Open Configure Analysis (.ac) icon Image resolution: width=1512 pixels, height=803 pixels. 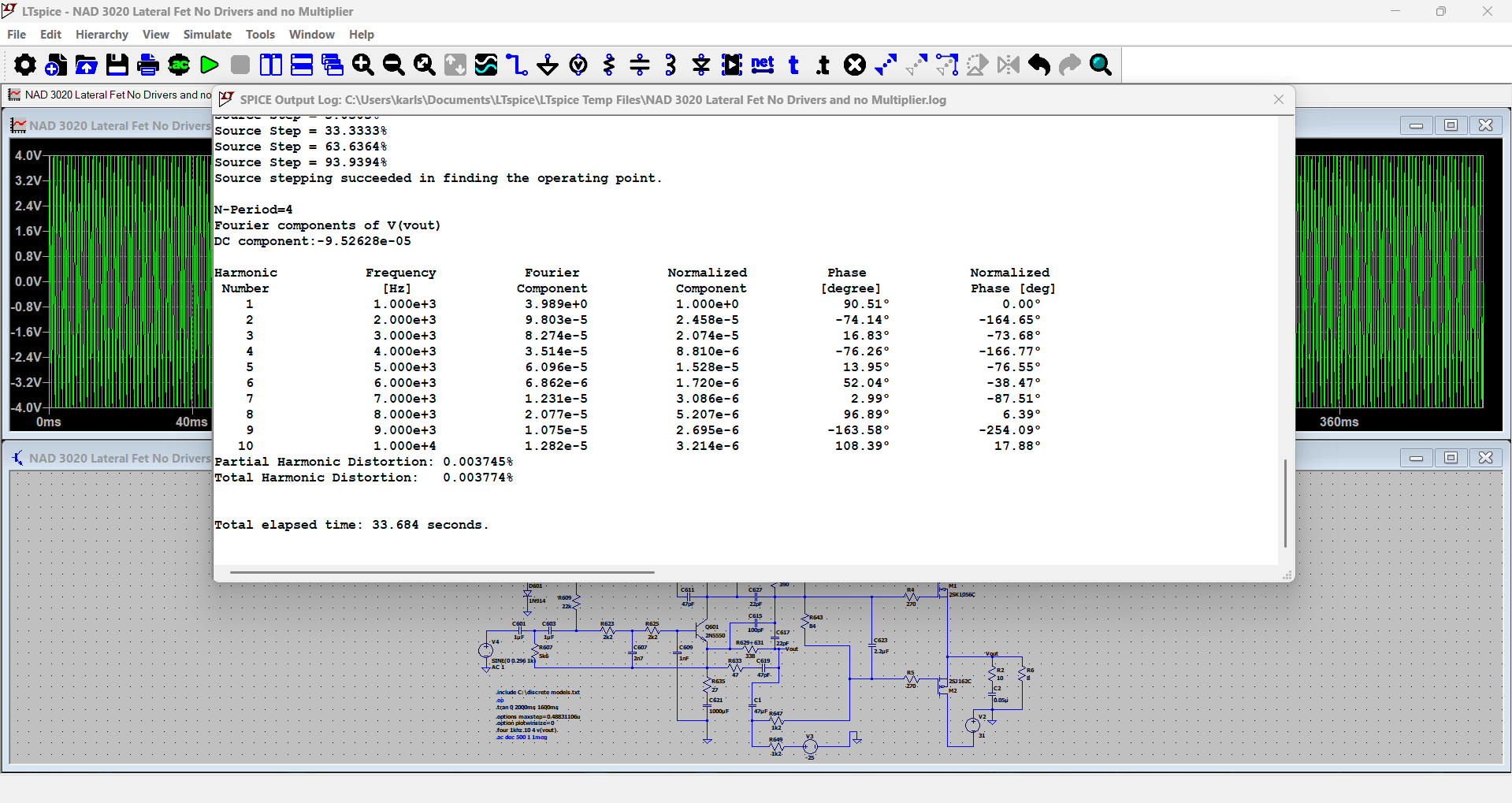point(179,65)
